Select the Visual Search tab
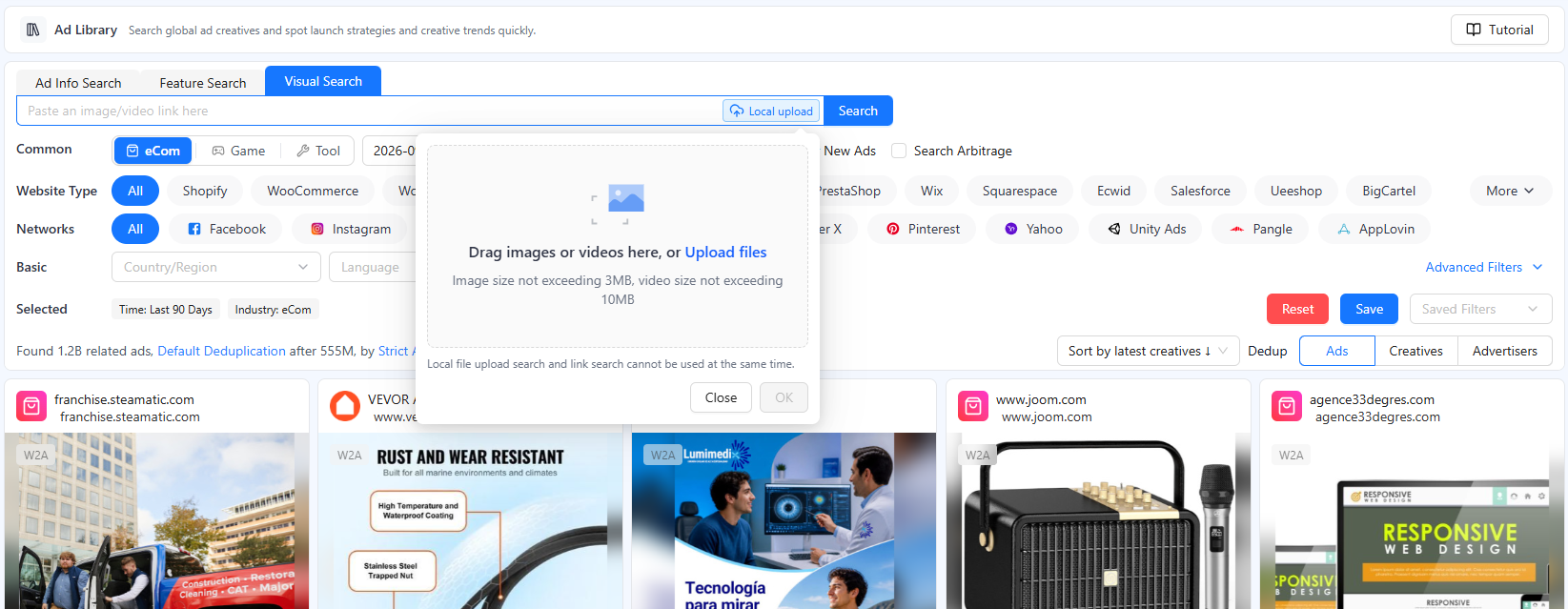Viewport: 1568px width, 609px height. point(323,81)
